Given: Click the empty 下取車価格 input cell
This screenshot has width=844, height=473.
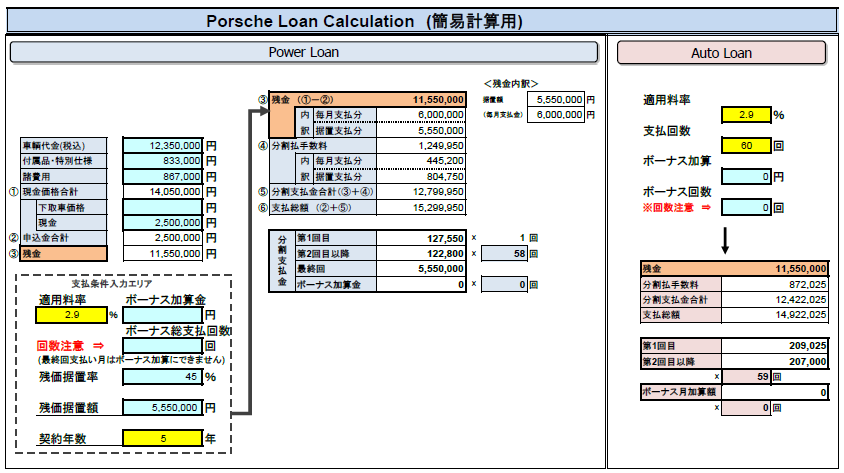Looking at the screenshot, I should click(x=163, y=207).
